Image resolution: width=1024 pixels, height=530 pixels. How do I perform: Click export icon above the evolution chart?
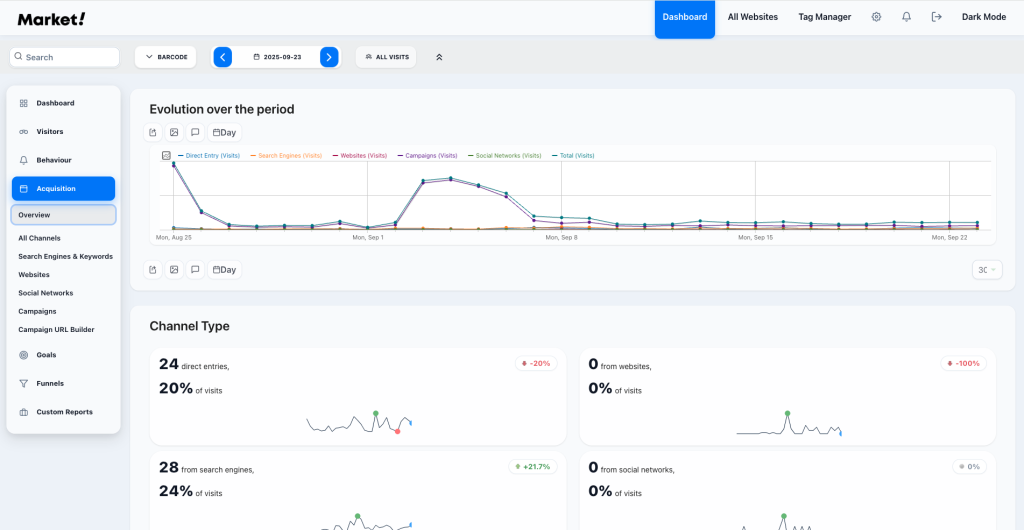pyautogui.click(x=153, y=132)
